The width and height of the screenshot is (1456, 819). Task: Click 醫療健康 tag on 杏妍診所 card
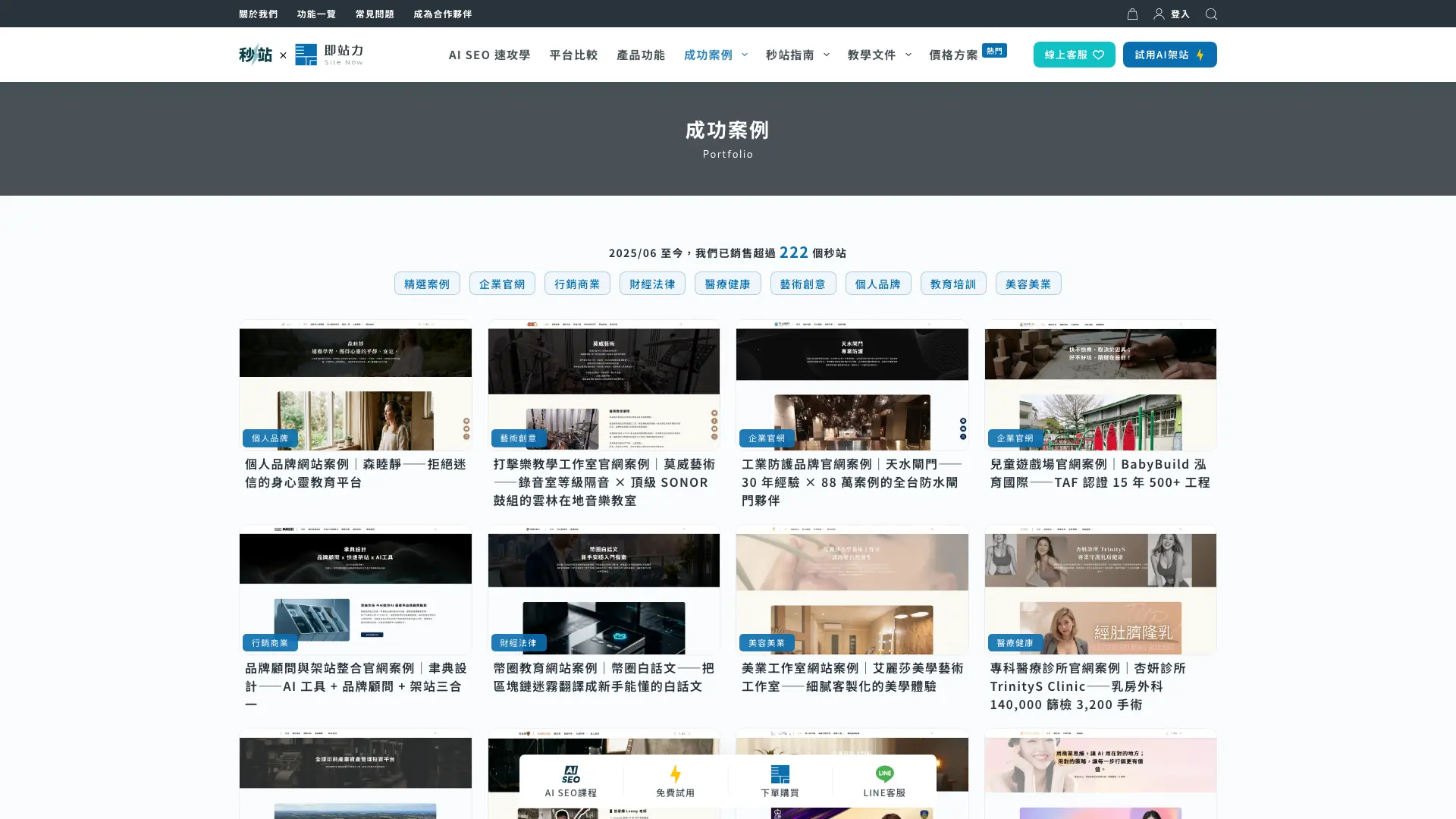pyautogui.click(x=1015, y=643)
